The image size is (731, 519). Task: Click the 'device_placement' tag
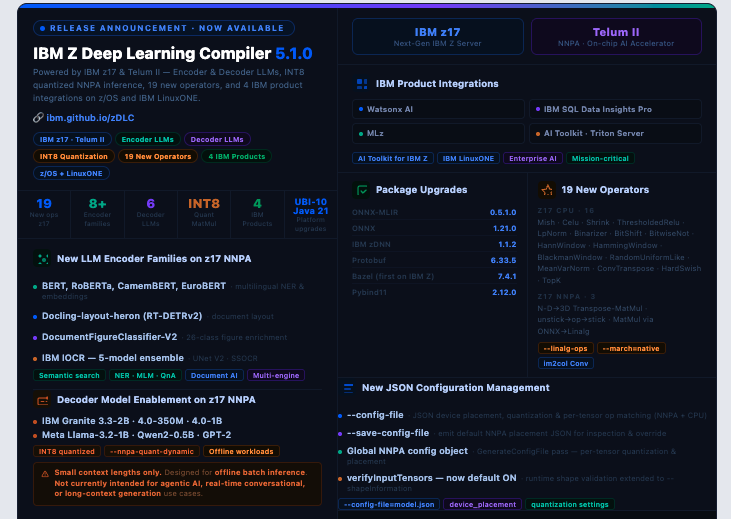483,504
